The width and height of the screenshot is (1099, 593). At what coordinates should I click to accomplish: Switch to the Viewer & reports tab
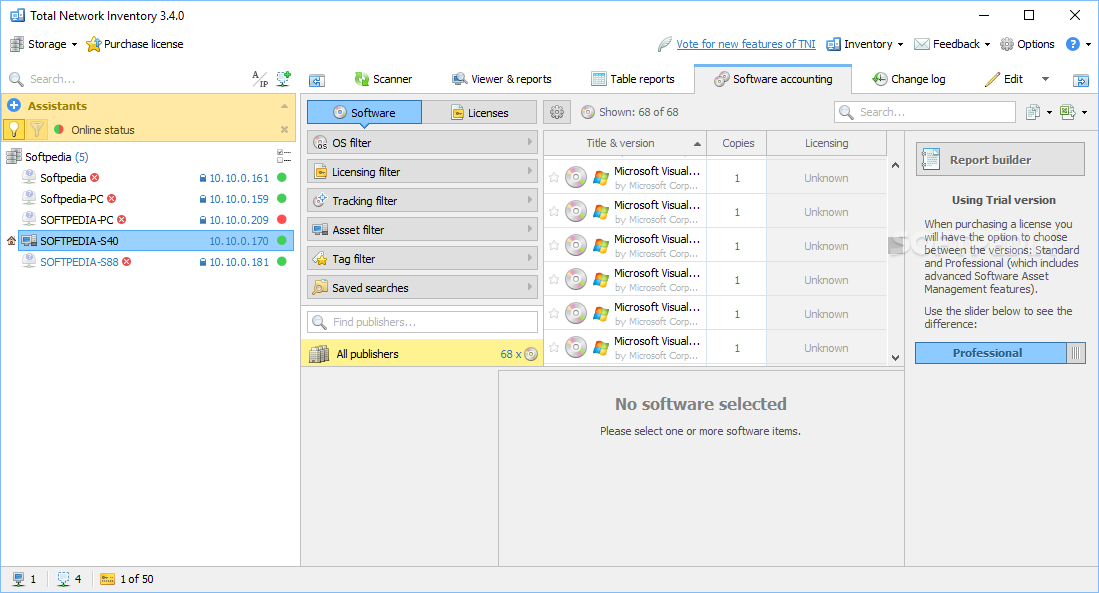coord(502,79)
